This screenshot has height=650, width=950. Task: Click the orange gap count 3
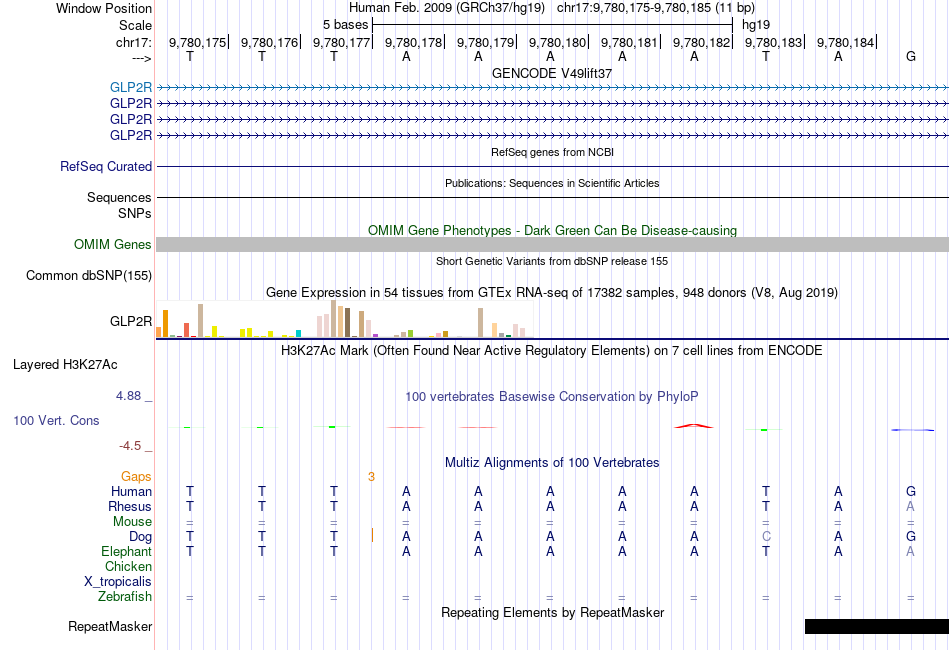coord(371,477)
